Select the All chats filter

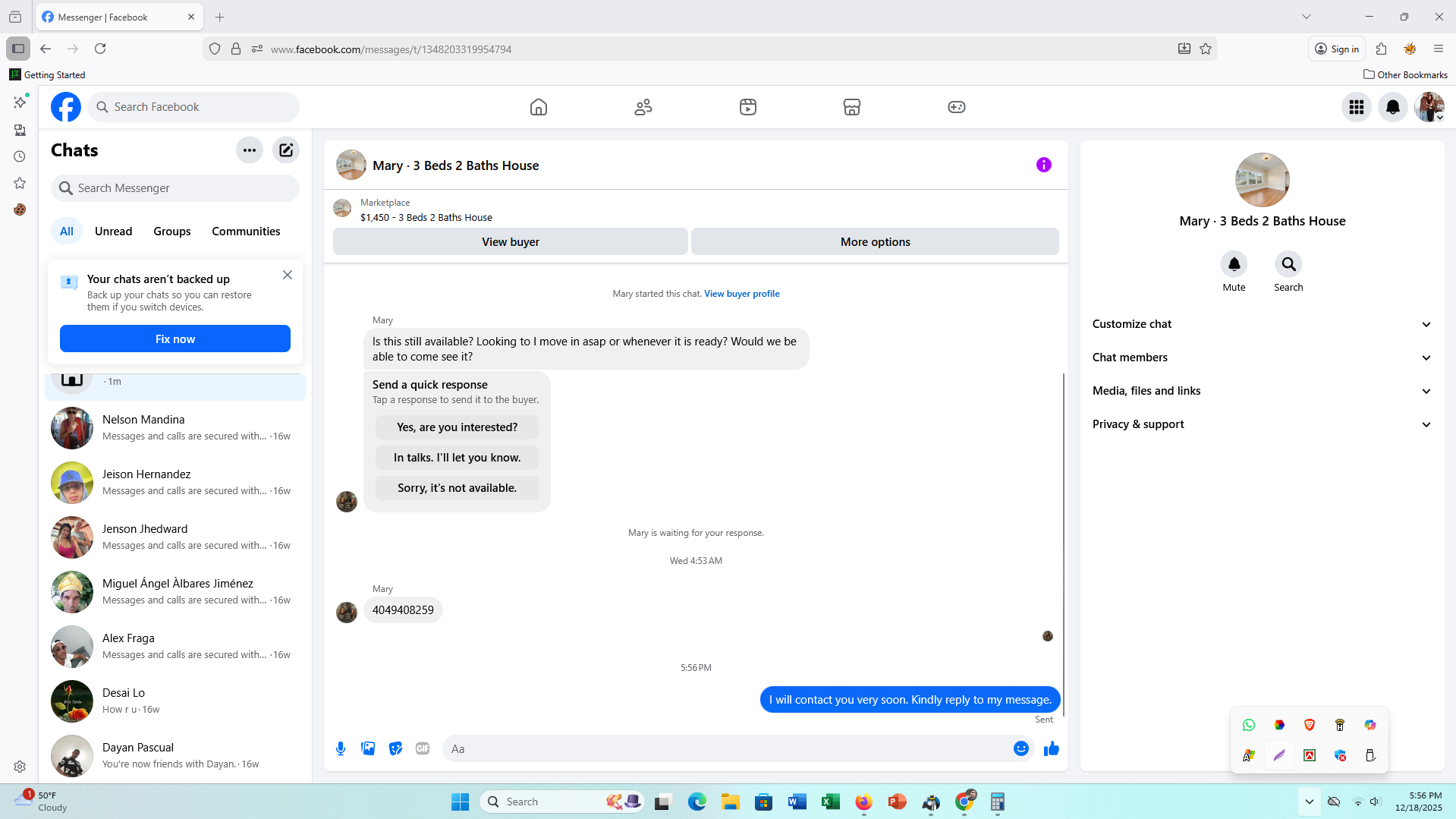[67, 232]
